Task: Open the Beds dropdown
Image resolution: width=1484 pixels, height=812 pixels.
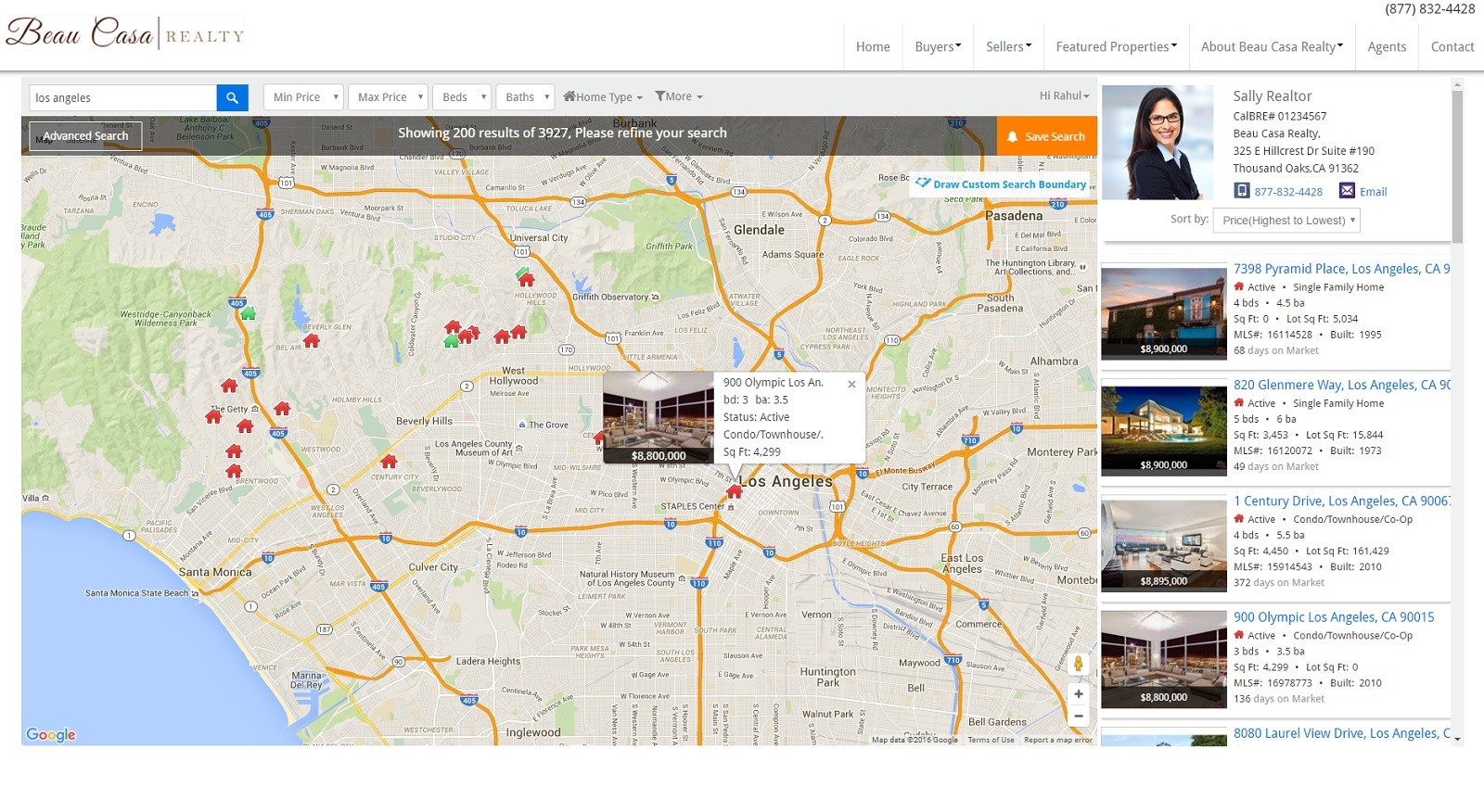Action: [x=462, y=97]
